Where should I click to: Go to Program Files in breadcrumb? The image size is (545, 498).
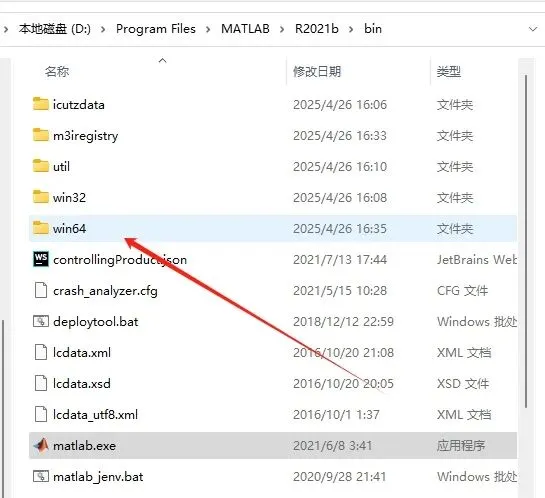point(156,29)
